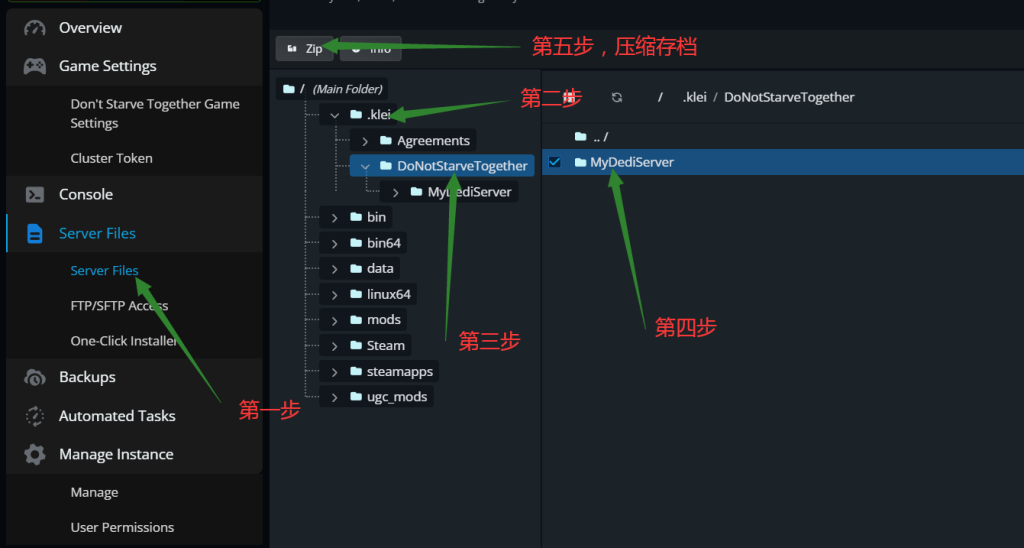The width and height of the screenshot is (1024, 548).
Task: Uncheck the MyDediServer folder checkbox
Action: click(555, 162)
